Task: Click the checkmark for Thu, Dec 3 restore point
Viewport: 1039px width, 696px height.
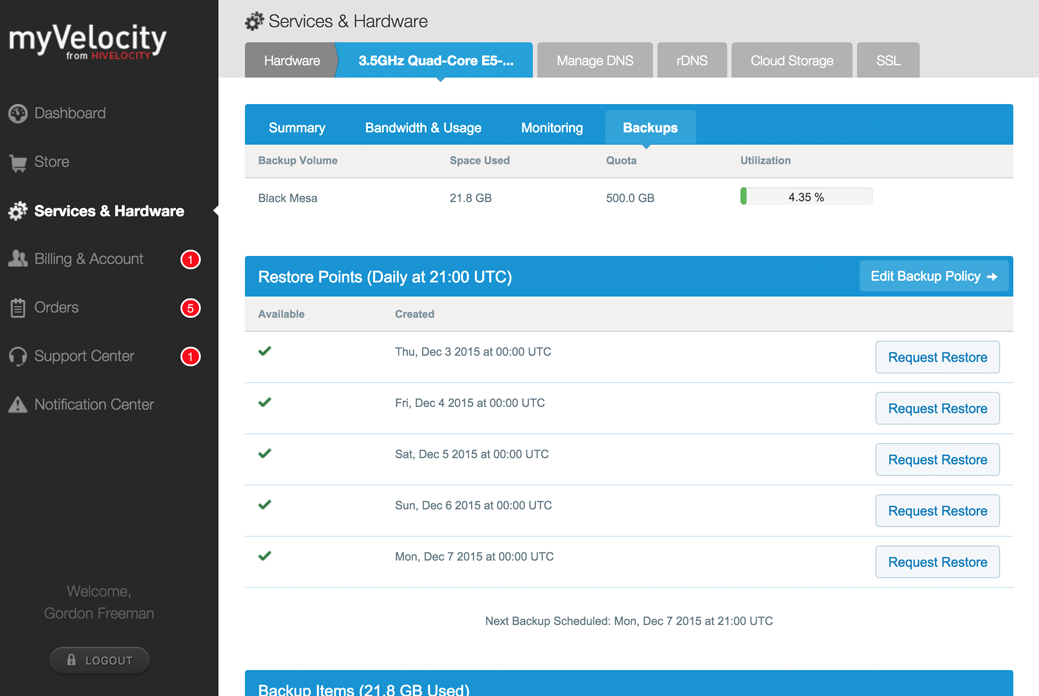Action: point(265,351)
